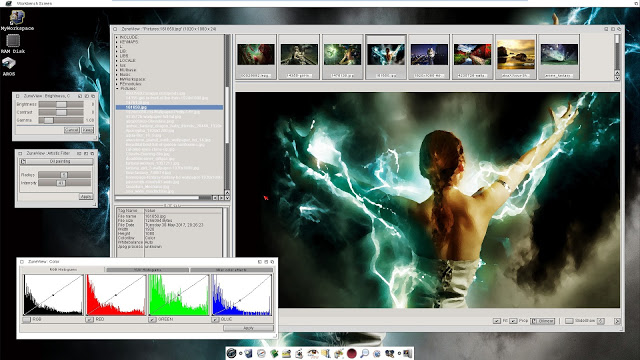Toggle the RED histogram checkbox
The image size is (640, 360).
[89, 320]
